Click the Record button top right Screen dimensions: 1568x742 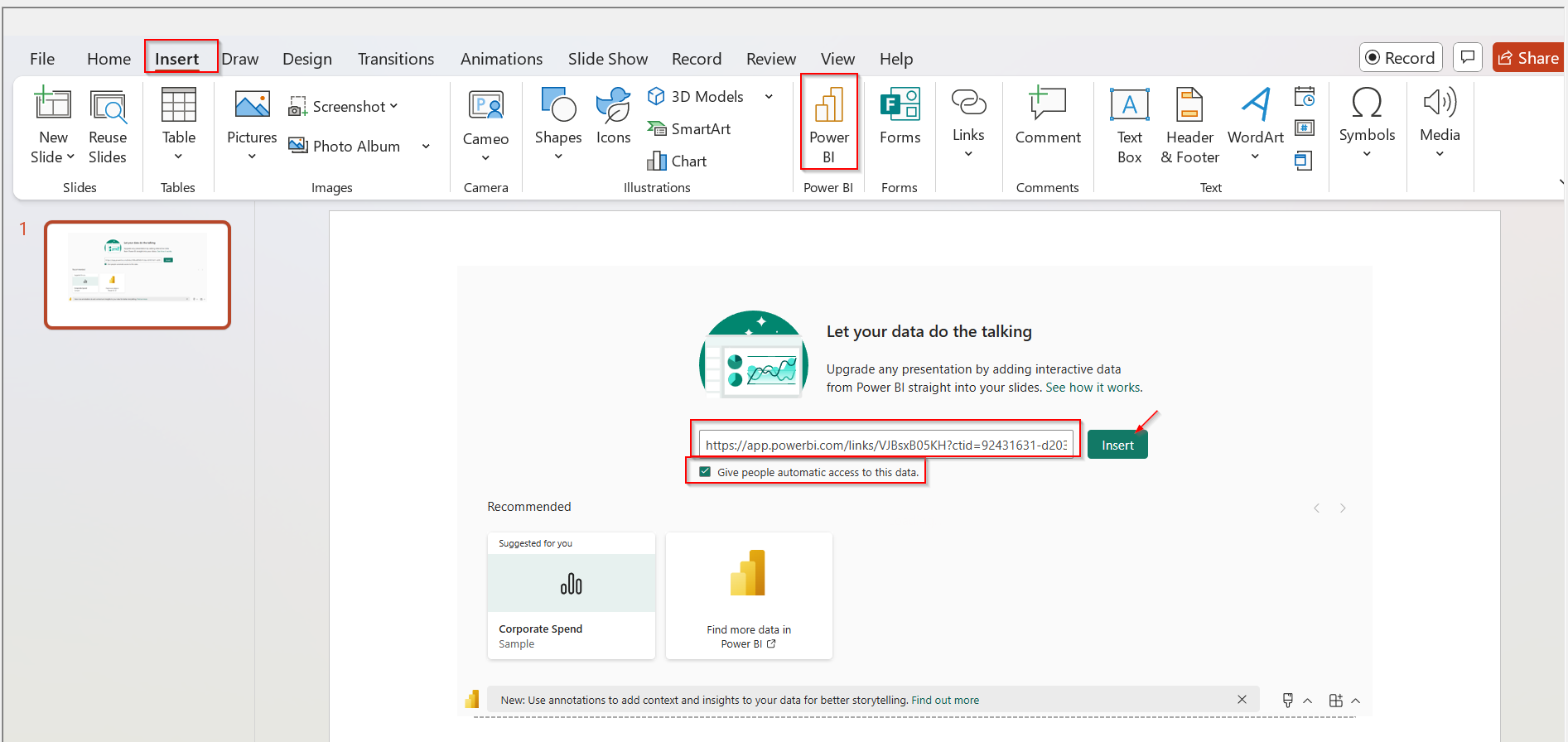1401,57
